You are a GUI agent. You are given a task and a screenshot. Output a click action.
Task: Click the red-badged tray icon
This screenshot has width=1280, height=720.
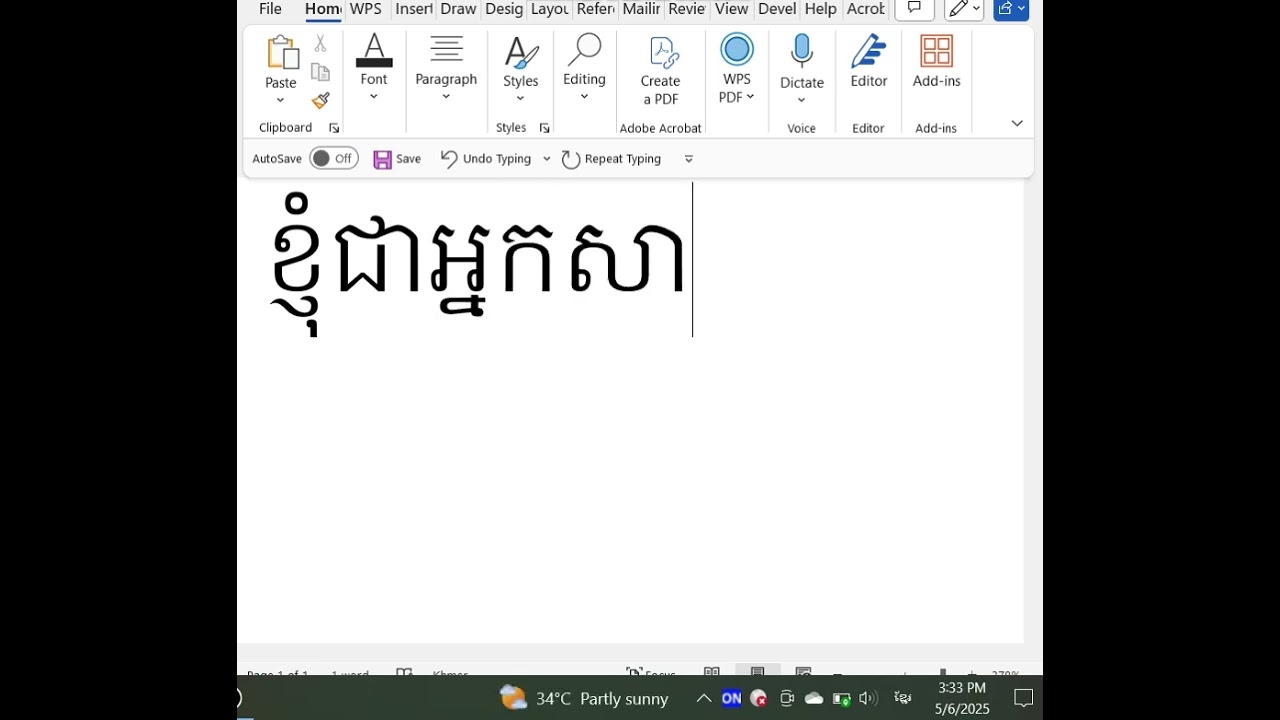(x=759, y=698)
